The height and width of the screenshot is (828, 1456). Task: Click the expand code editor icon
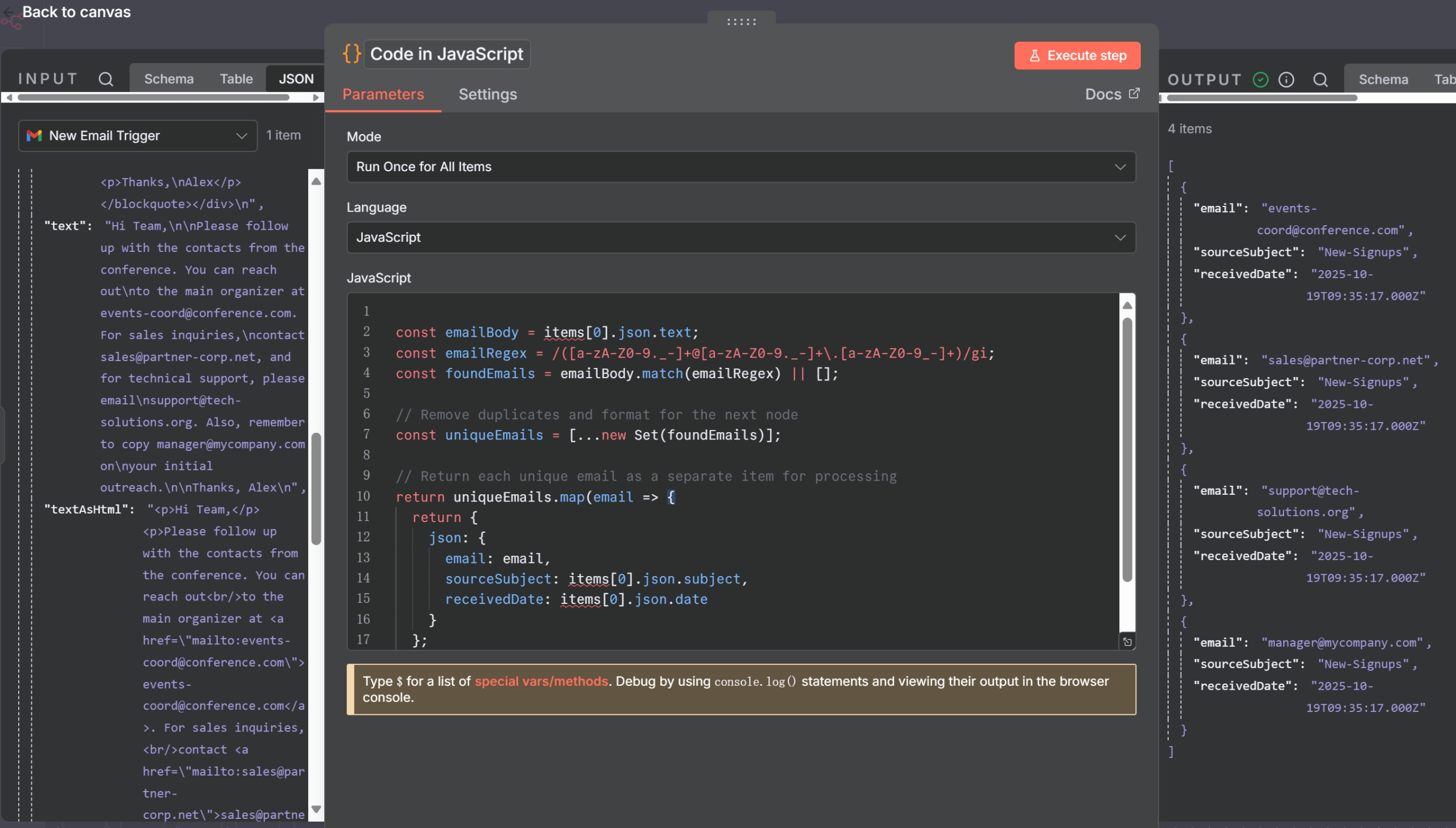(x=1127, y=642)
